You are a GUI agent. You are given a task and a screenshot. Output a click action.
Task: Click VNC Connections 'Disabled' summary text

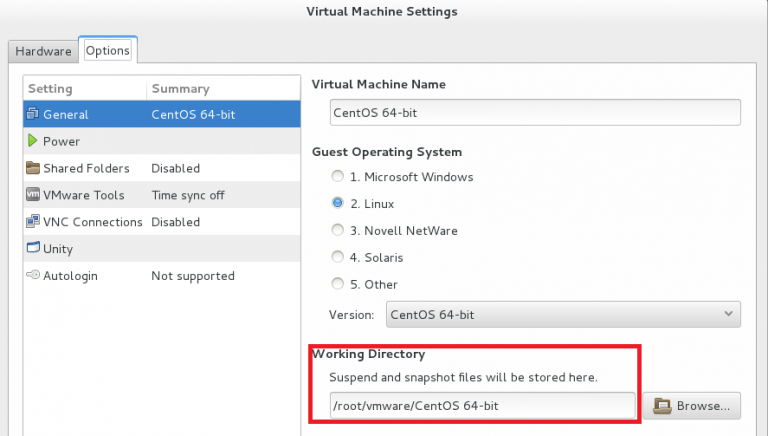(x=175, y=222)
